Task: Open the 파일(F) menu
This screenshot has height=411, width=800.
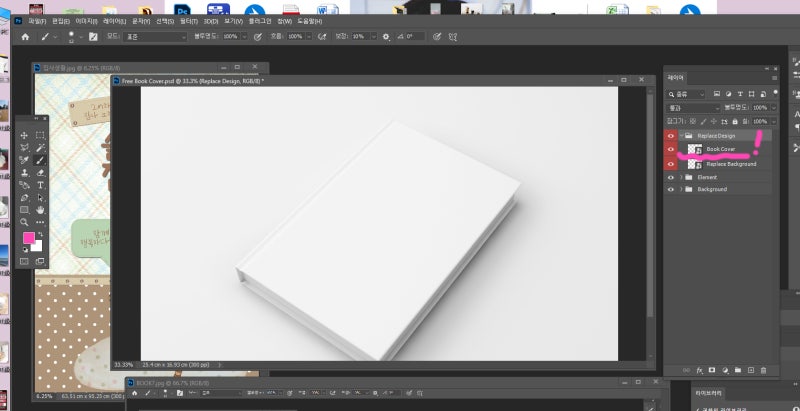Action: coord(37,20)
